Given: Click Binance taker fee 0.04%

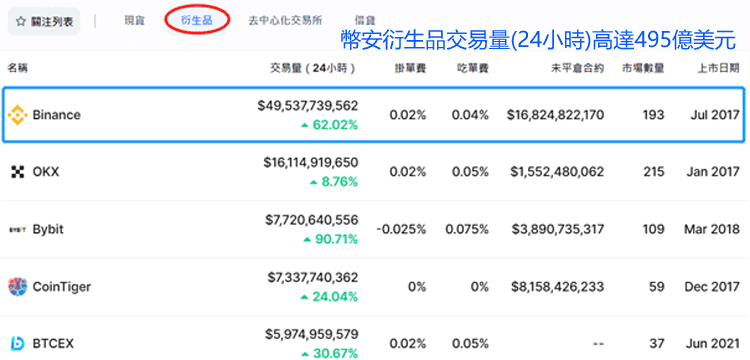Looking at the screenshot, I should (x=470, y=115).
